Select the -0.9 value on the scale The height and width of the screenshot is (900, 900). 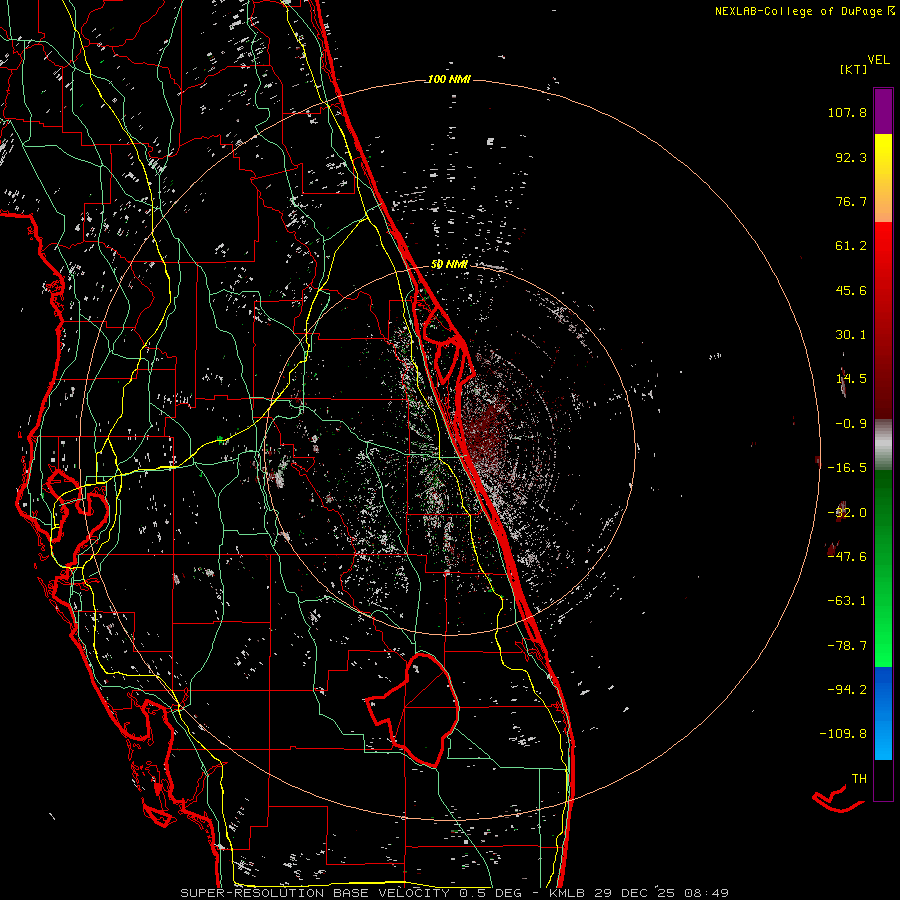[x=850, y=423]
